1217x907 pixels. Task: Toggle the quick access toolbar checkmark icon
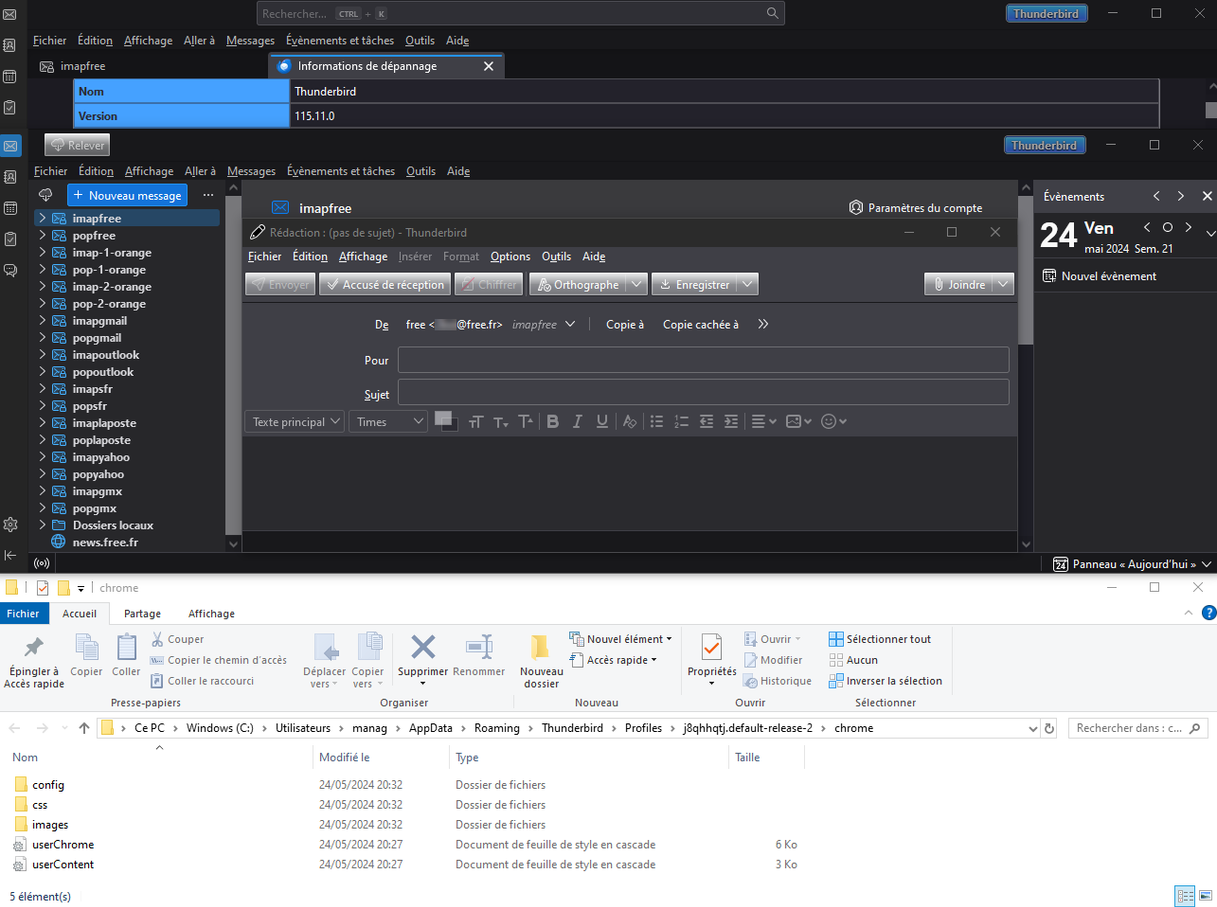pos(42,588)
